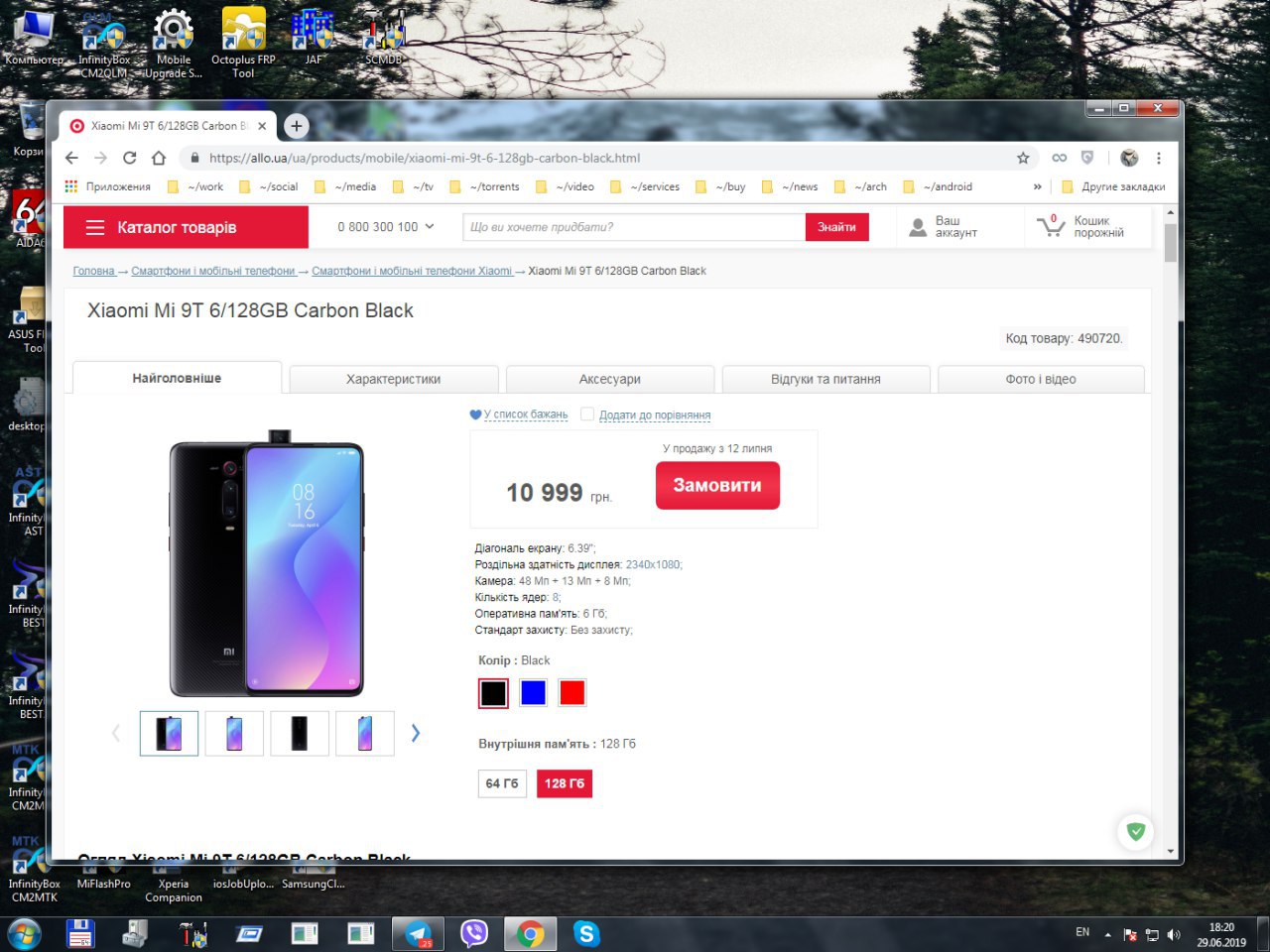Select the first phone thumbnail image

(x=169, y=733)
